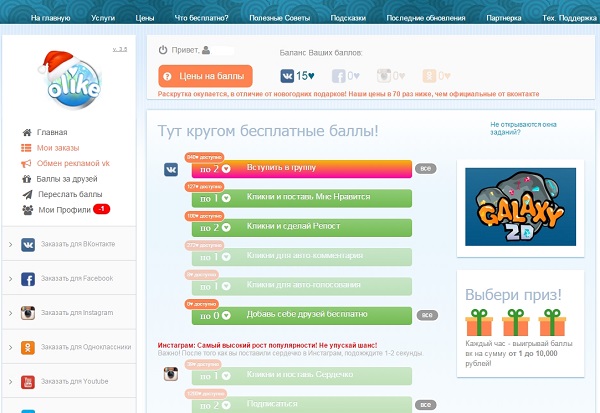Viewport: 600px width, 413px height.
Task: Expand Заказать для Одноклассники arrow
Action: click(11, 348)
